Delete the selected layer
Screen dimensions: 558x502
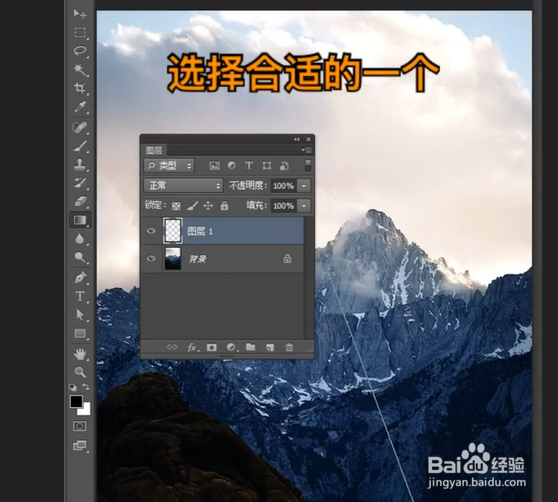(x=289, y=347)
